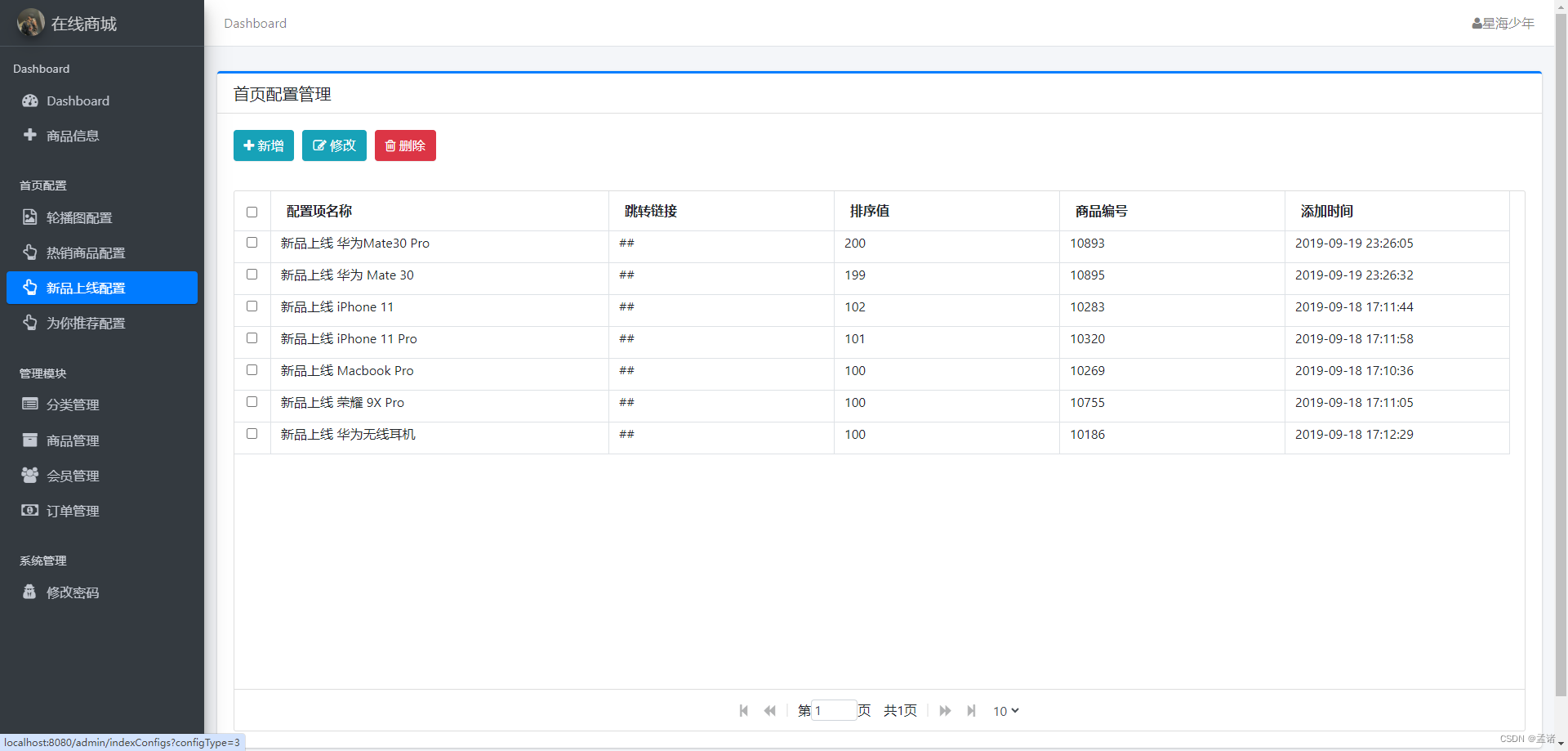Click the 新增 add button
The height and width of the screenshot is (751, 1568).
(x=264, y=145)
